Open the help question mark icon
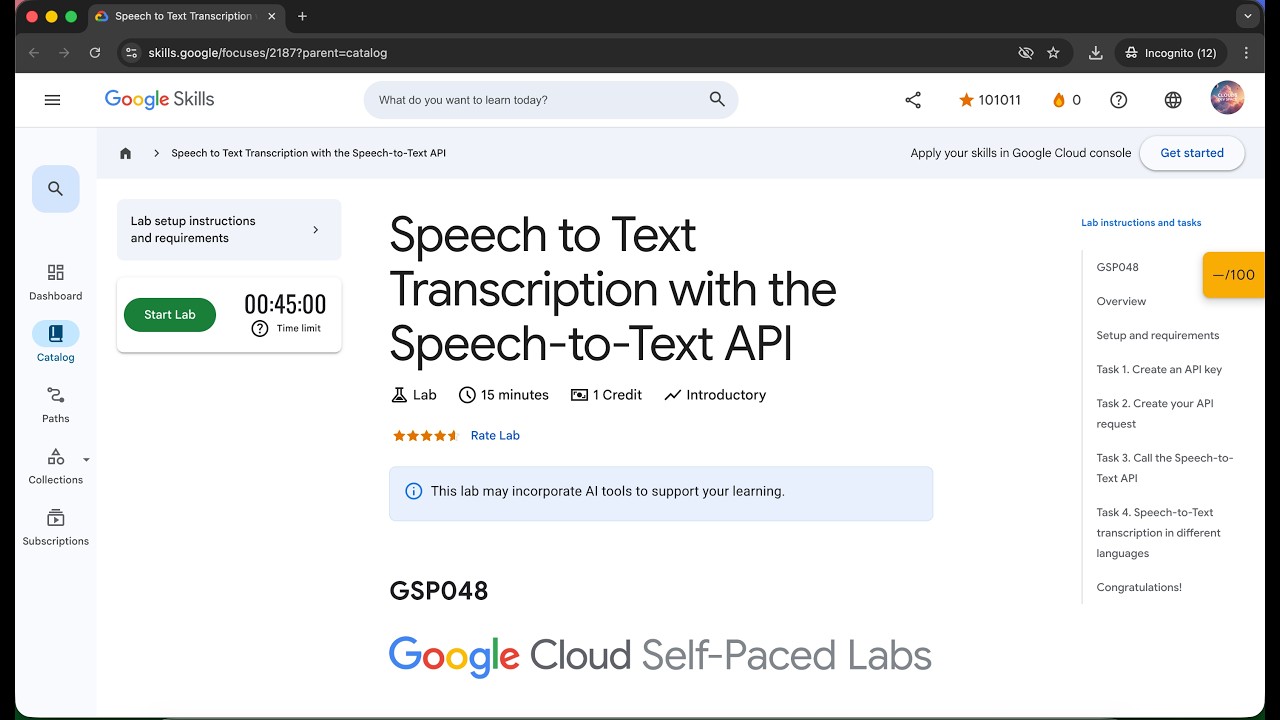 point(1119,100)
